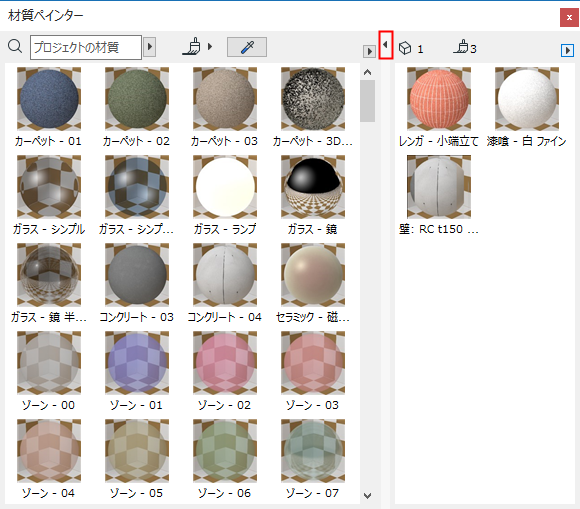Image resolution: width=580 pixels, height=509 pixels.
Task: Select the ゾーン - 00 swatch
Action: tap(49, 363)
